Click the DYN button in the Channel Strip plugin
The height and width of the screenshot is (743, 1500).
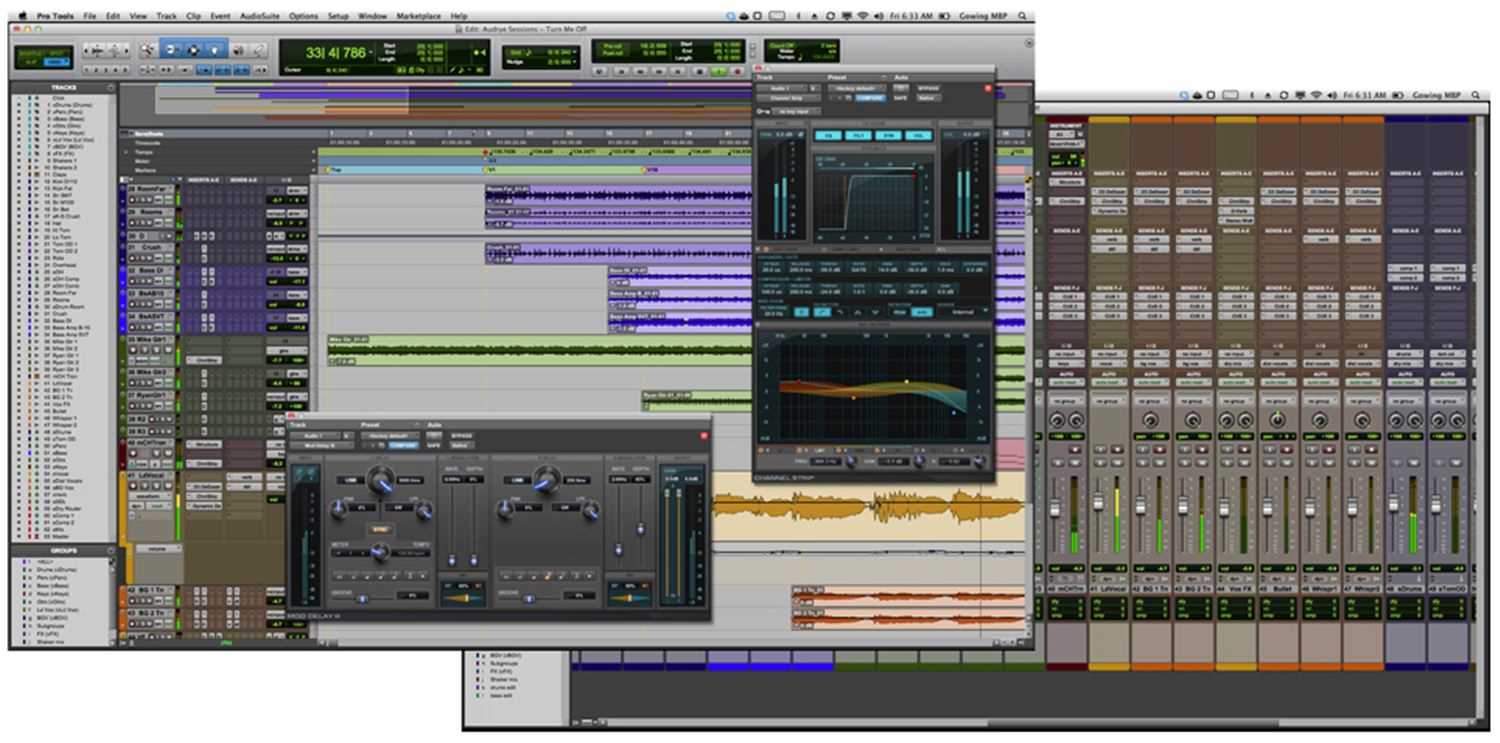pos(889,134)
